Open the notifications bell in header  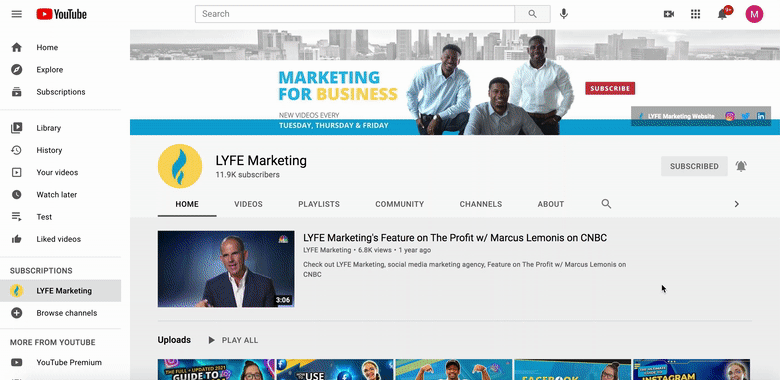pyautogui.click(x=722, y=14)
